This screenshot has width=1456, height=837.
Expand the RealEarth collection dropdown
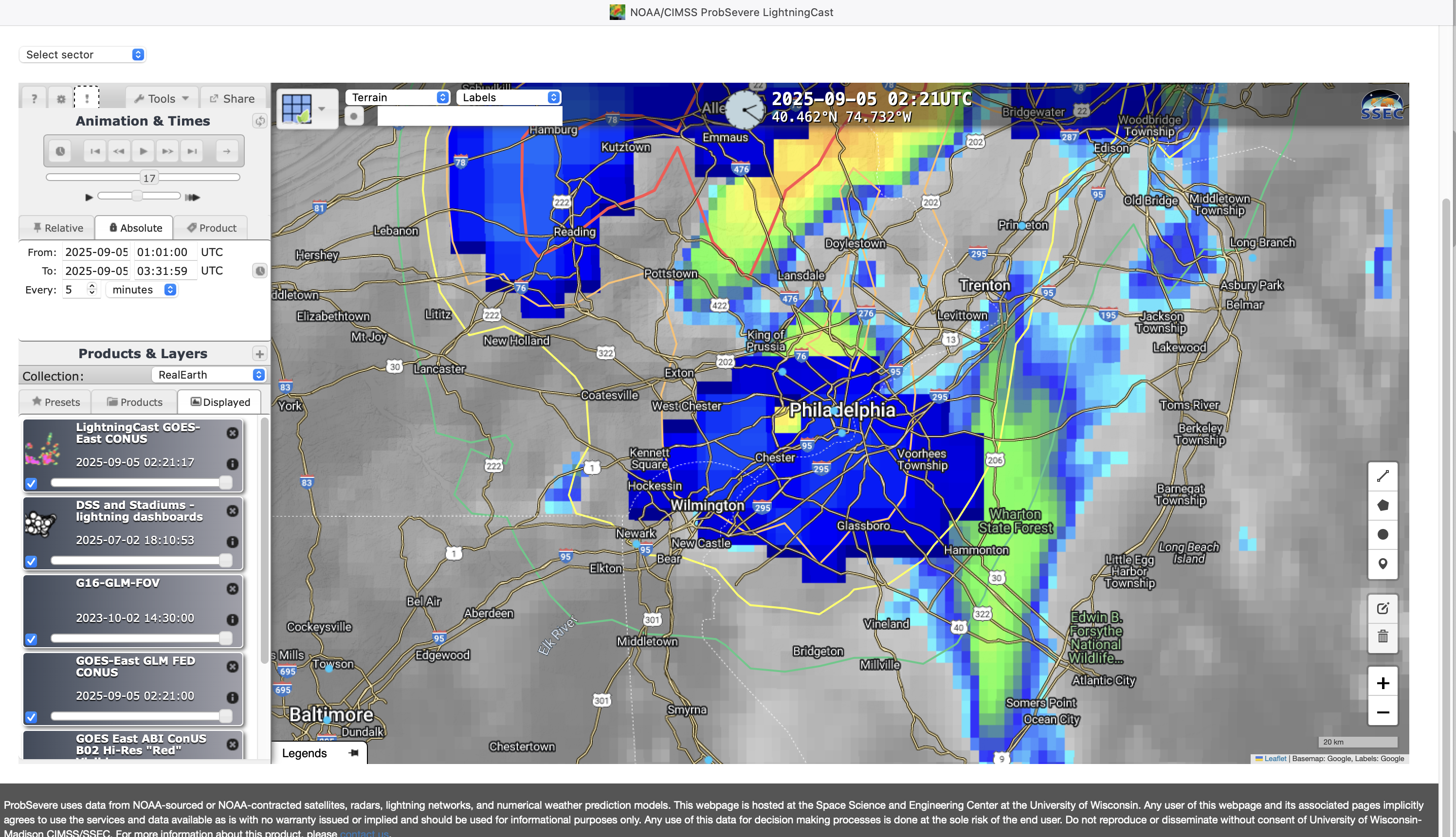tap(210, 375)
